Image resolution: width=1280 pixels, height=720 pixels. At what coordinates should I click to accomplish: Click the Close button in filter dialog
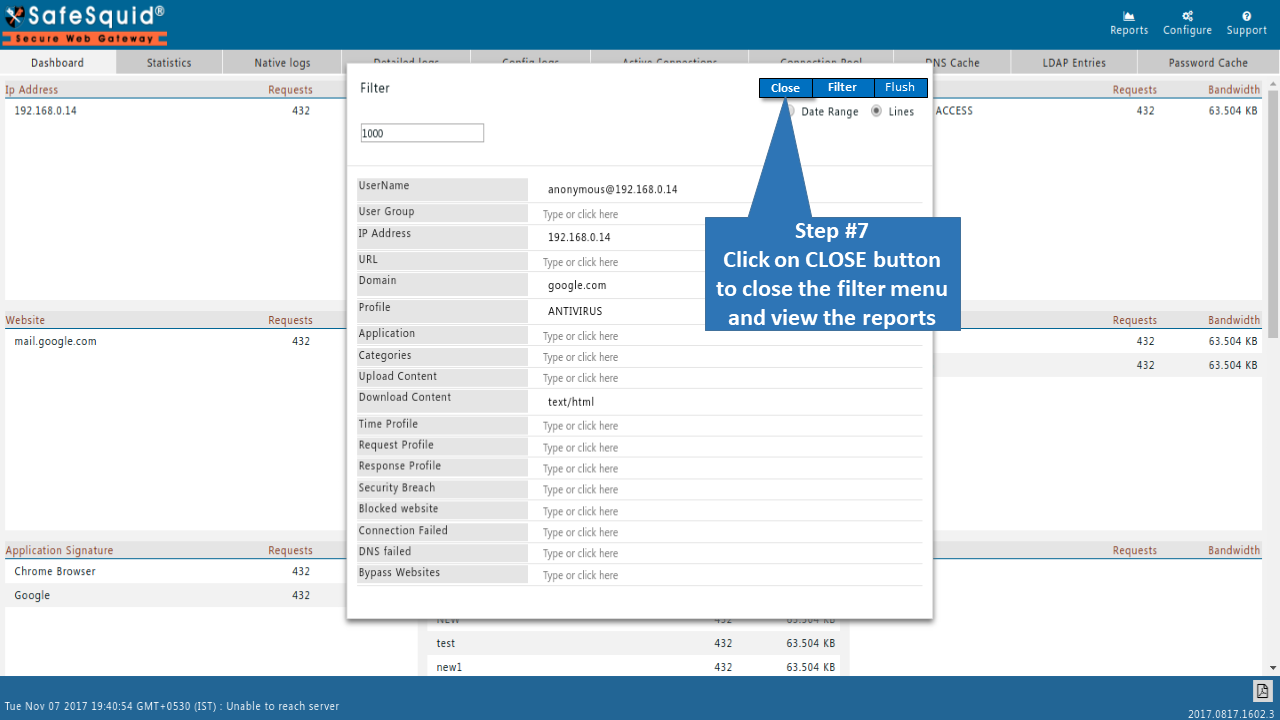pyautogui.click(x=785, y=88)
